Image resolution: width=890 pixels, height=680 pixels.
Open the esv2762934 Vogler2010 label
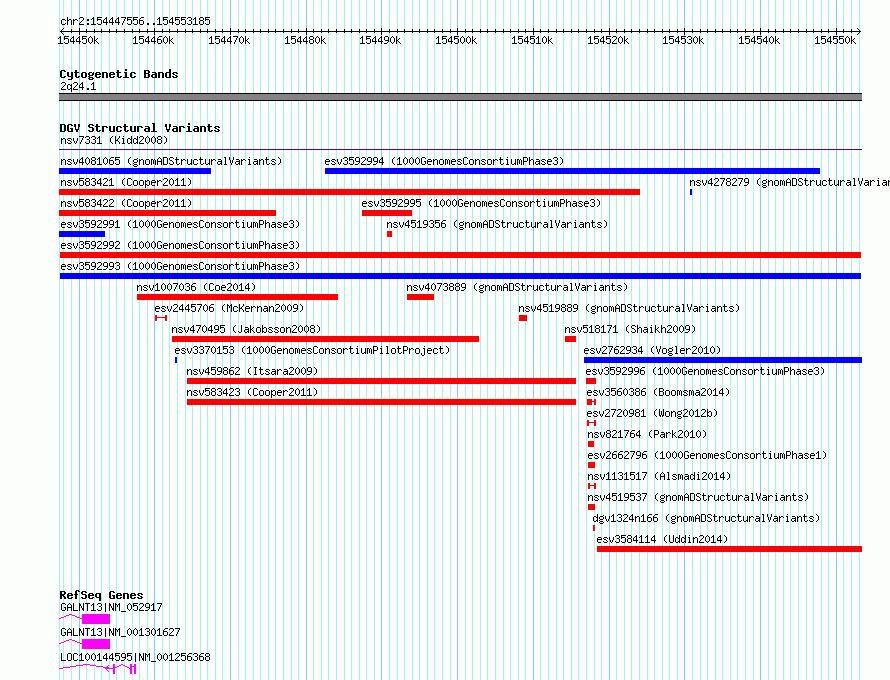point(652,350)
